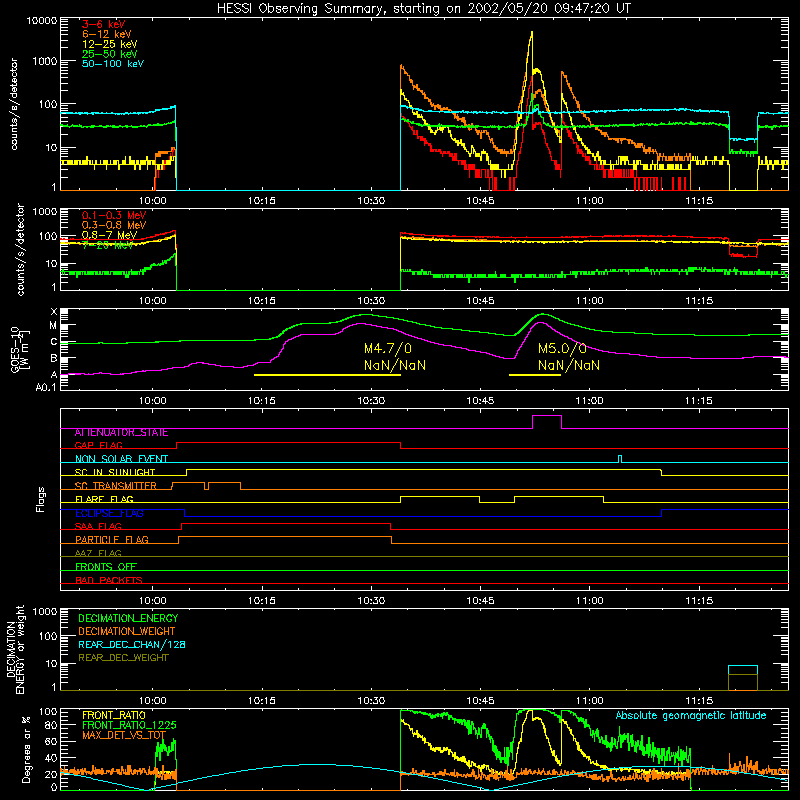
Task: Select the GAP_FLAG label
Action: point(98,446)
